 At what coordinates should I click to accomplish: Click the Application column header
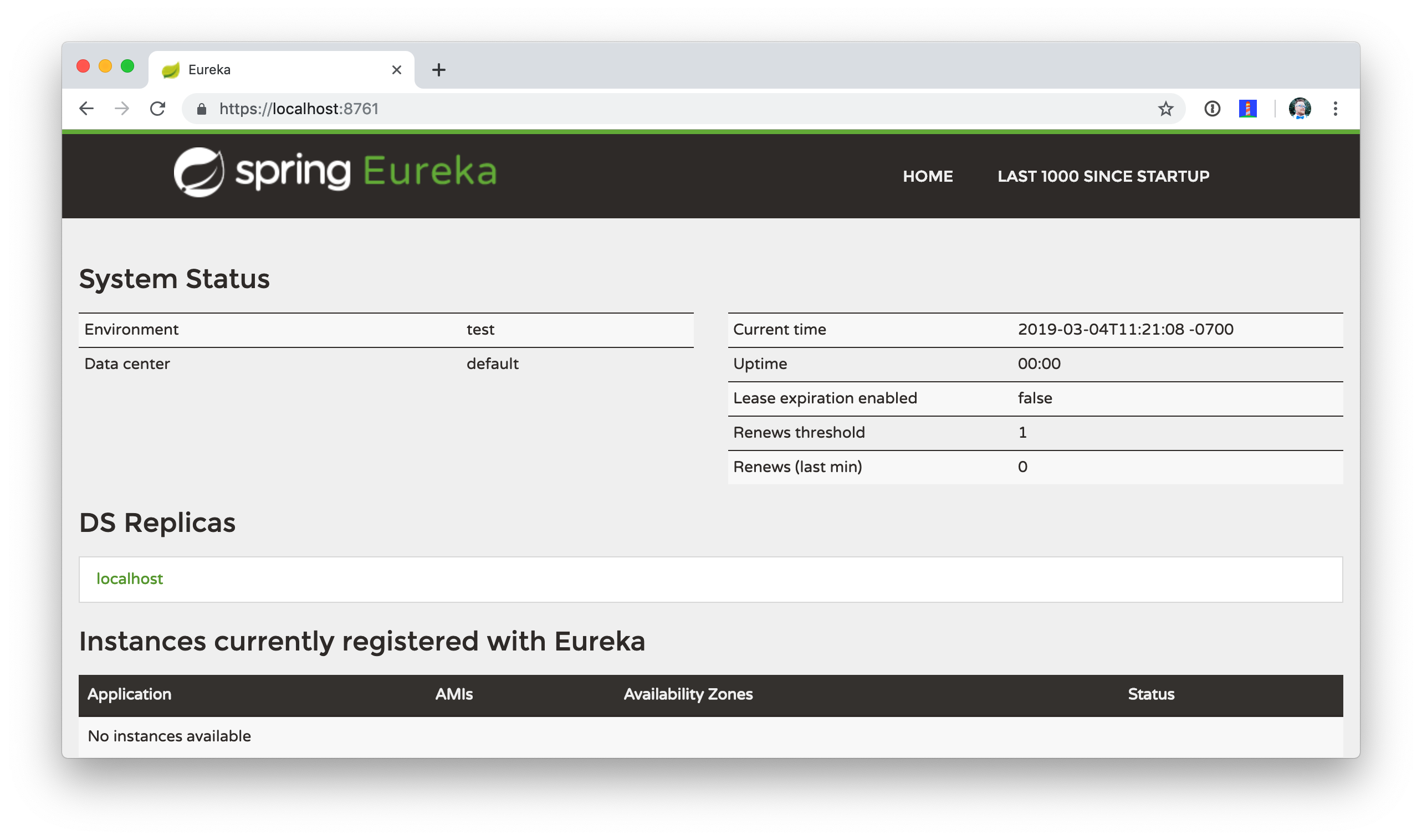pos(130,694)
